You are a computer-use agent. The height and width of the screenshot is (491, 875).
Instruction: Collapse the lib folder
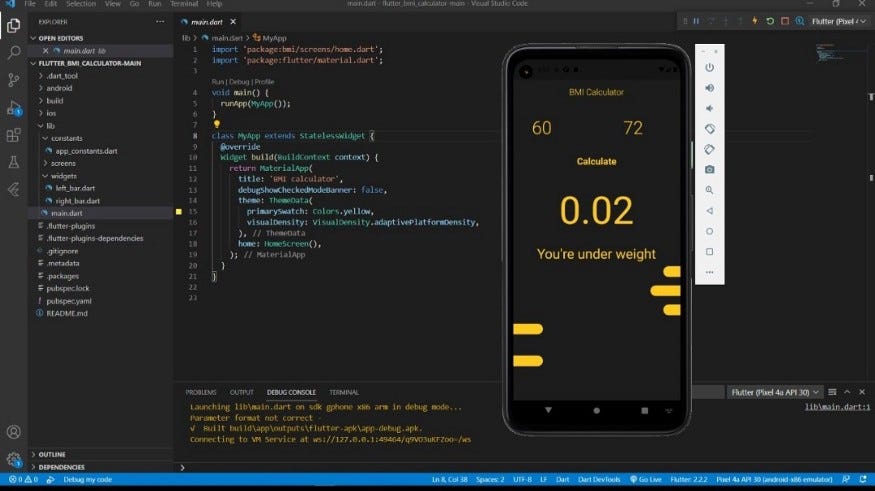pos(50,126)
